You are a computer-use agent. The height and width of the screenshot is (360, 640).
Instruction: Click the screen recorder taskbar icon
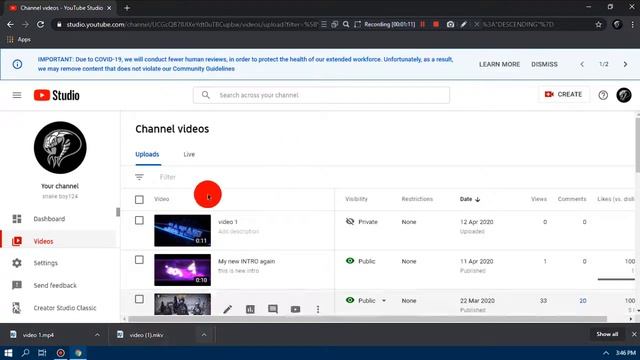pos(61,353)
